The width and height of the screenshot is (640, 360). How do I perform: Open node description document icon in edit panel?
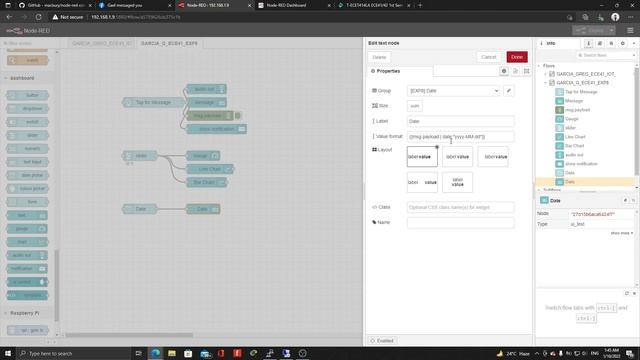coord(516,71)
